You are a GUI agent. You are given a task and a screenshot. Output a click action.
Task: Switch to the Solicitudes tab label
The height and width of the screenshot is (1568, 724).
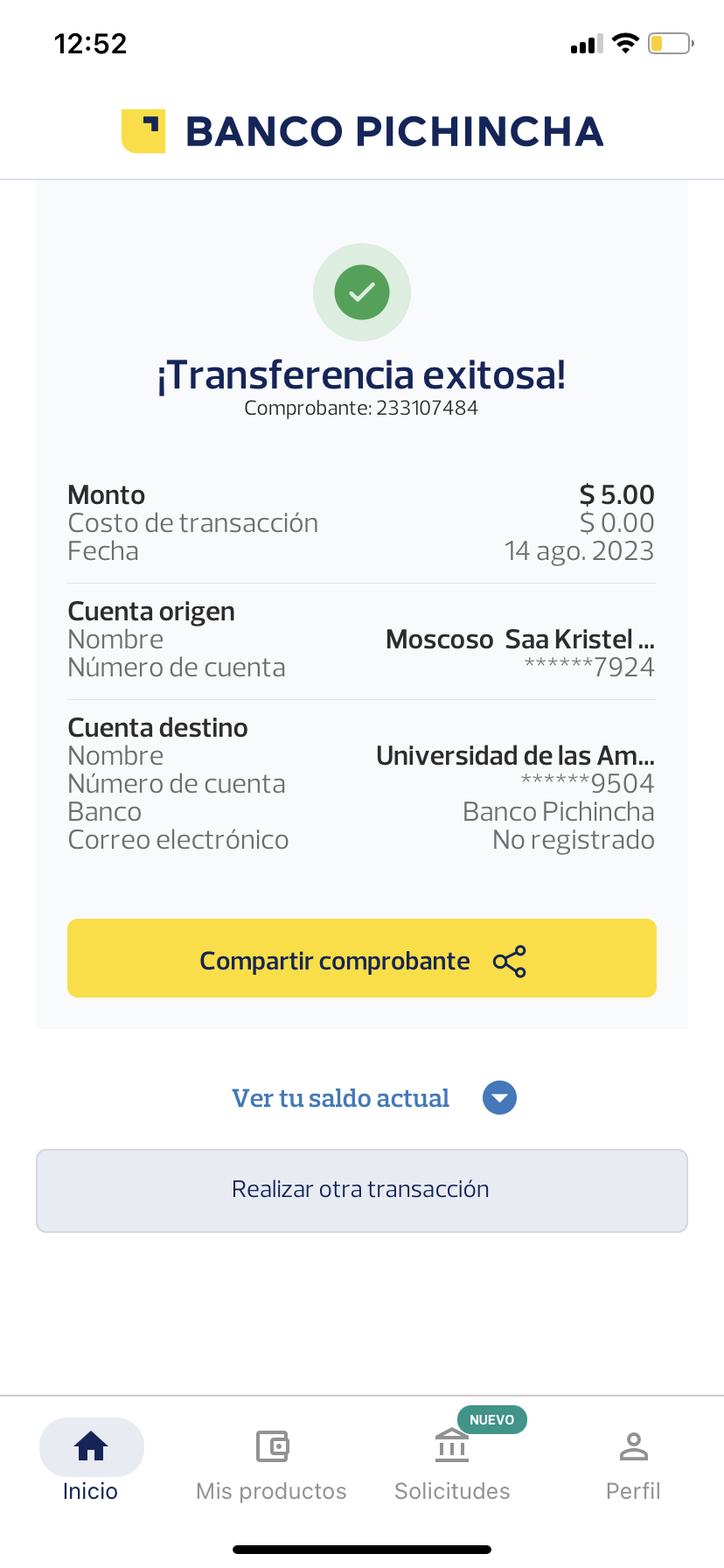[452, 1491]
